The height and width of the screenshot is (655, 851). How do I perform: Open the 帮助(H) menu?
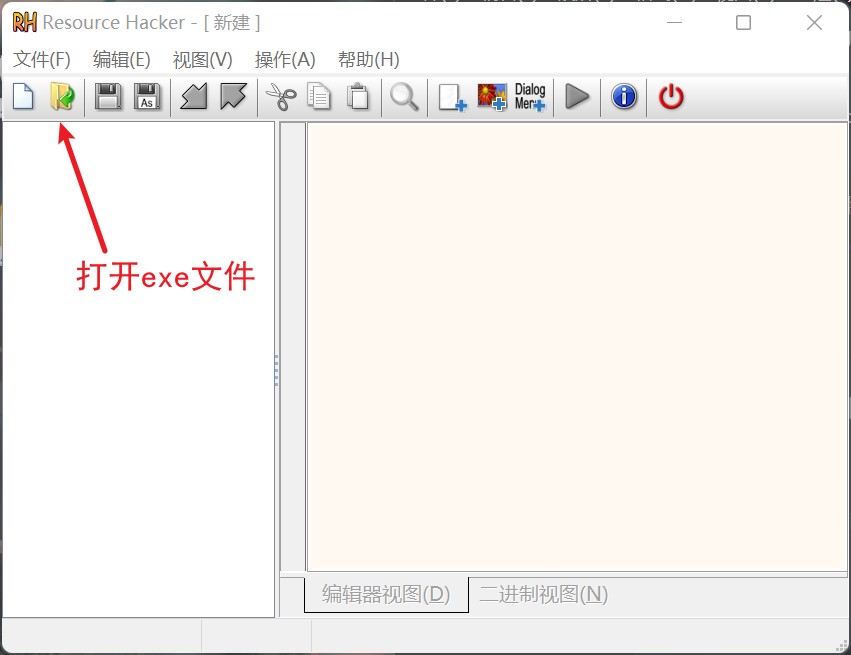point(369,59)
